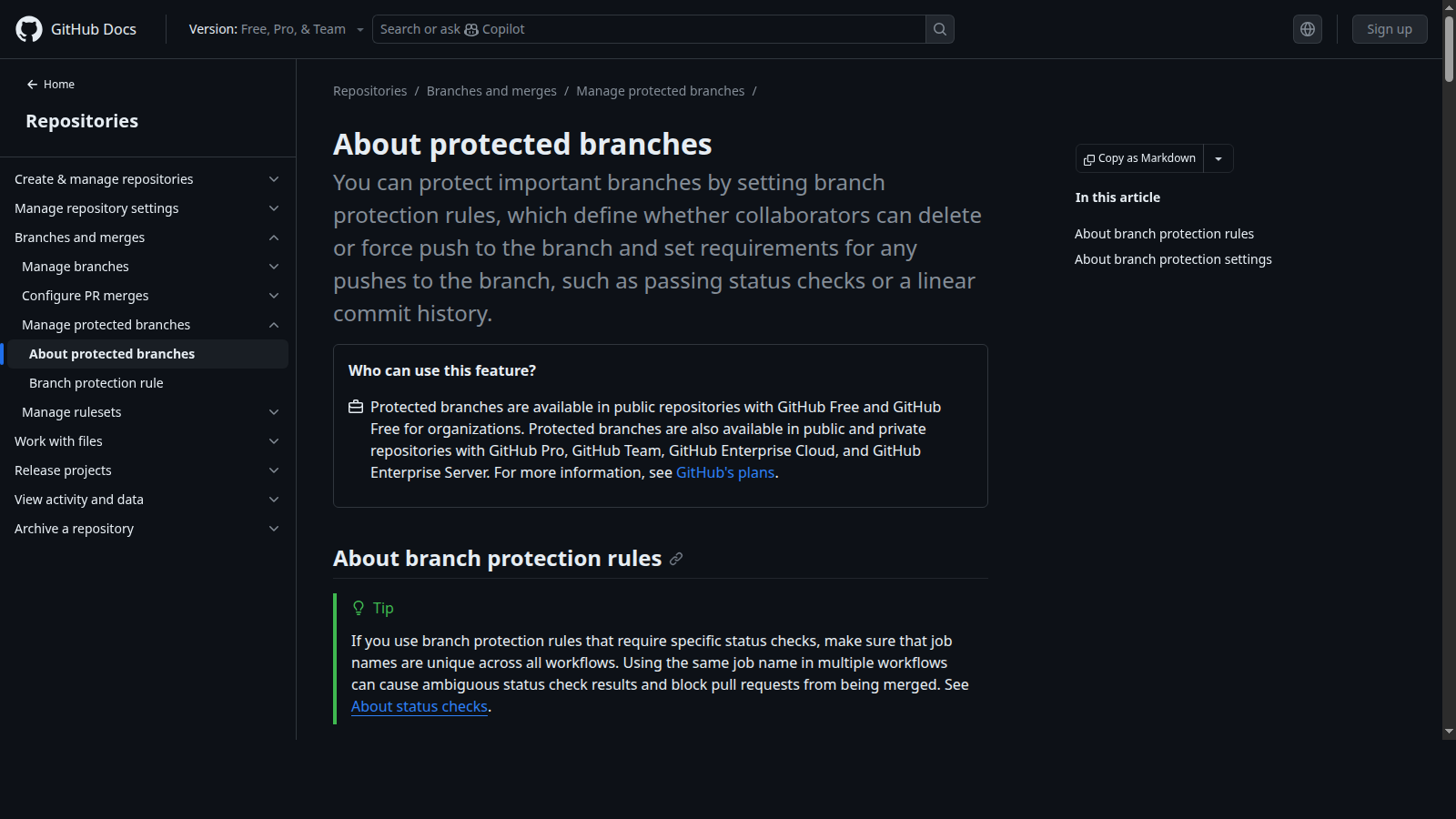Expand Archive a repository section
Image resolution: width=1456 pixels, height=819 pixels.
pyautogui.click(x=274, y=529)
